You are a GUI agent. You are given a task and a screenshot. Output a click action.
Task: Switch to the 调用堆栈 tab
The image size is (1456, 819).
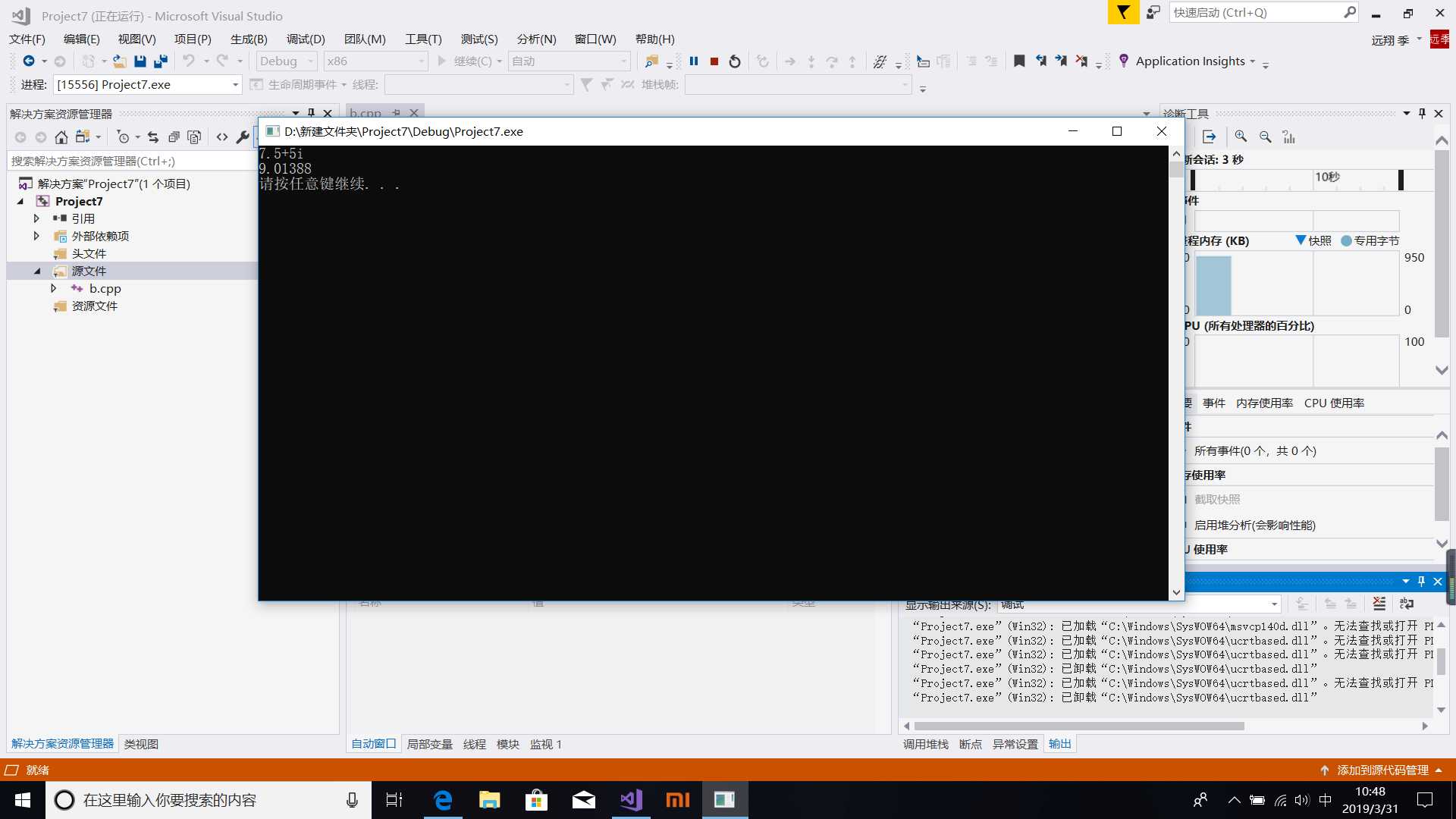pos(925,744)
